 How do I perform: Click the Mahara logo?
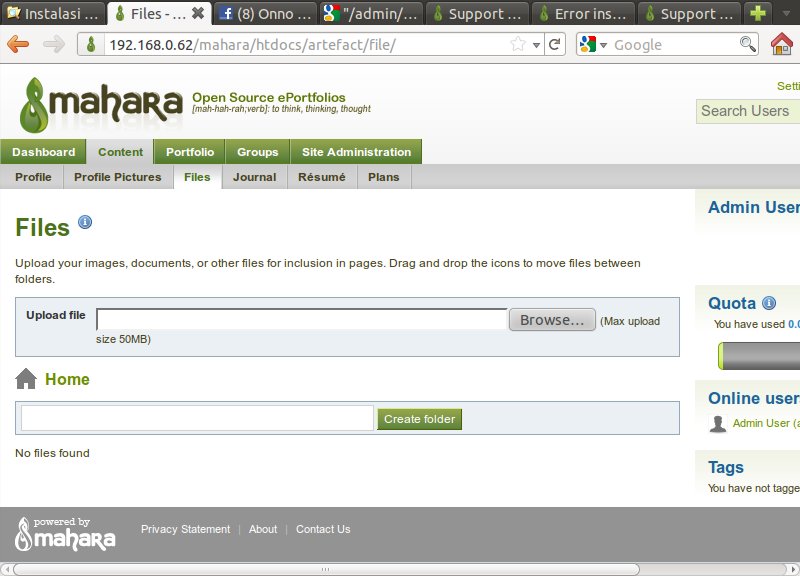coord(101,105)
